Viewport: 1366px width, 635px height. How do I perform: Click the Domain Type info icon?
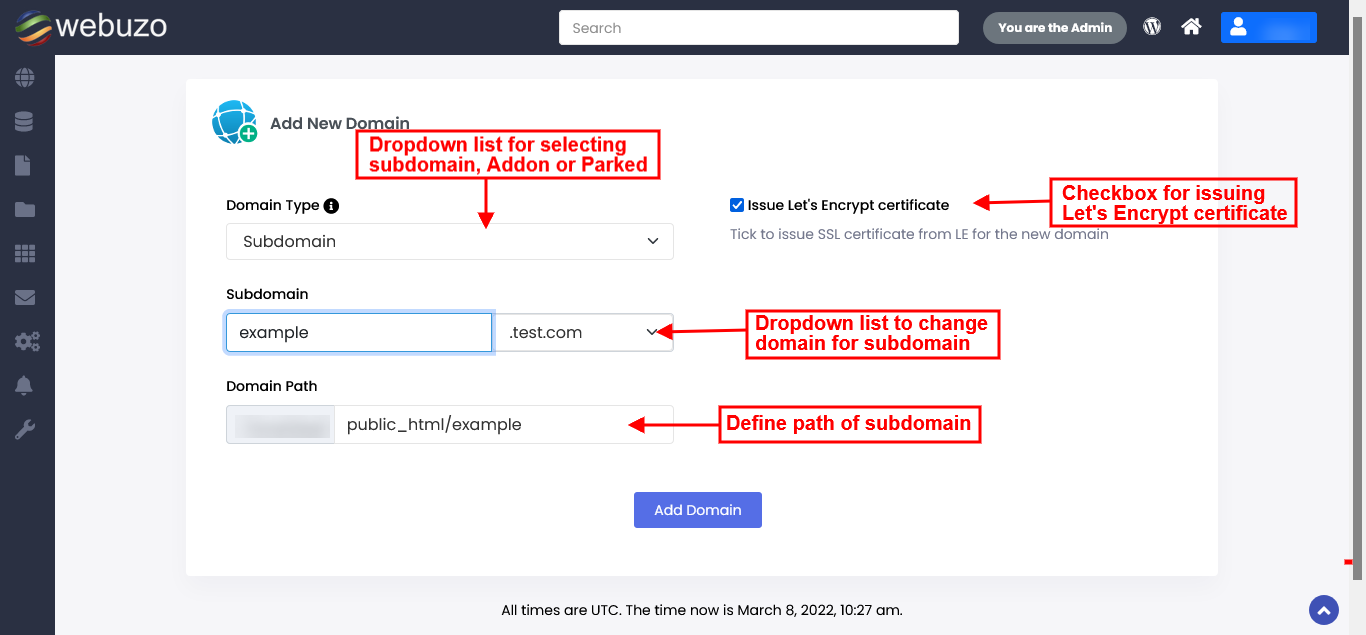point(331,206)
